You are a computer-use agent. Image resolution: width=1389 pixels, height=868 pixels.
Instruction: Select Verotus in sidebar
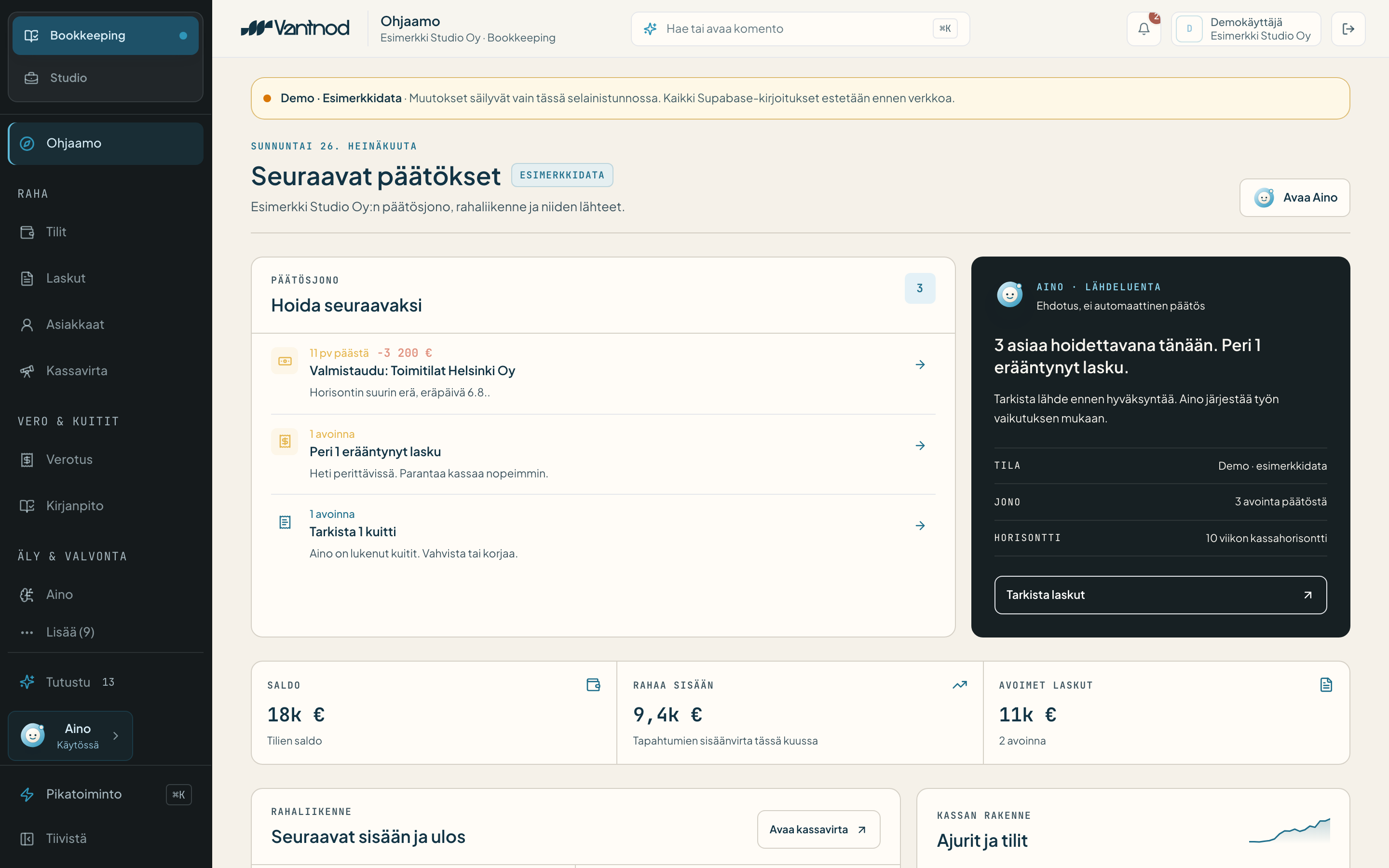click(x=106, y=459)
